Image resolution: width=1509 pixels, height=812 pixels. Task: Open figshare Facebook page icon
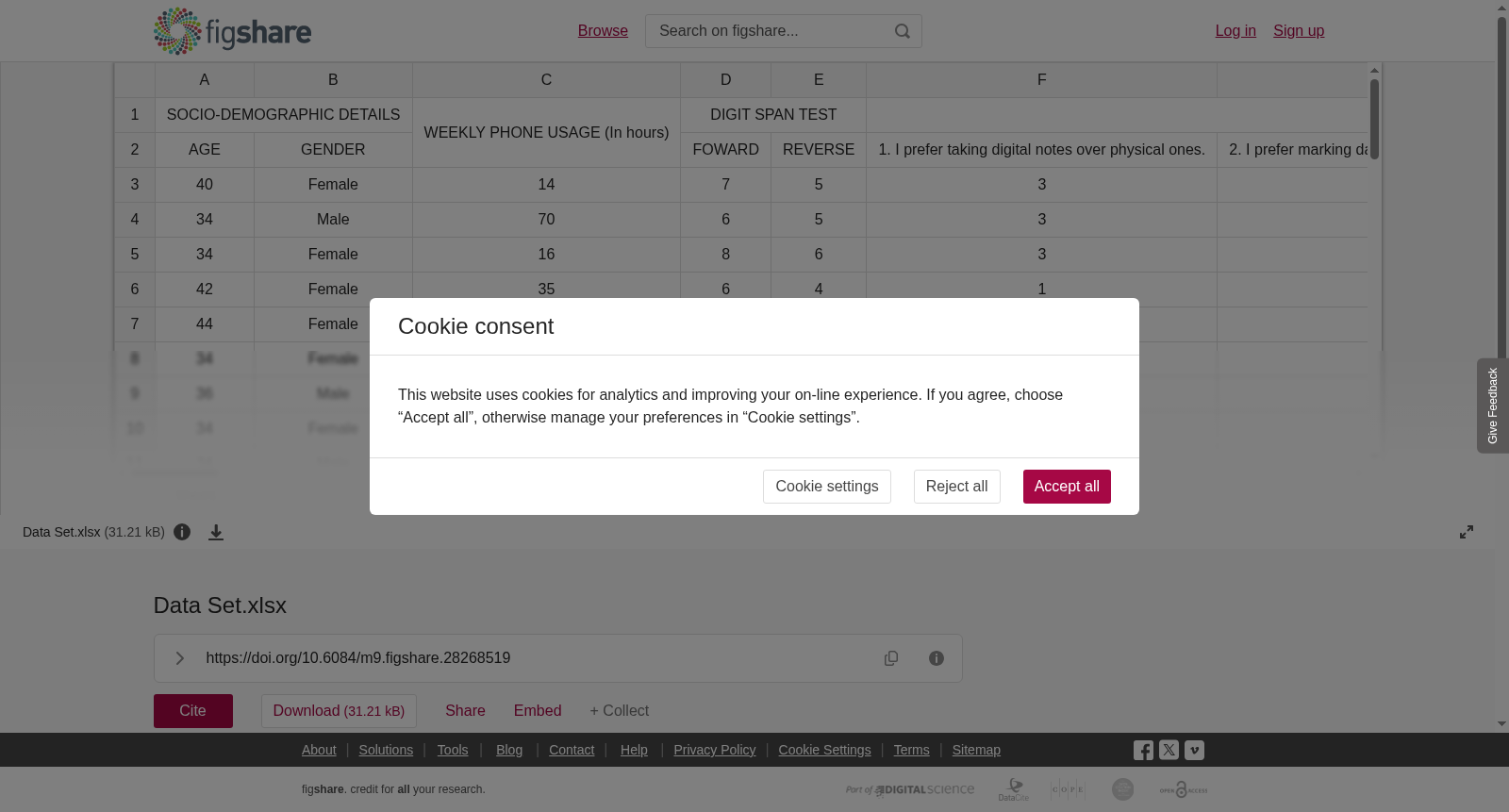(x=1143, y=751)
